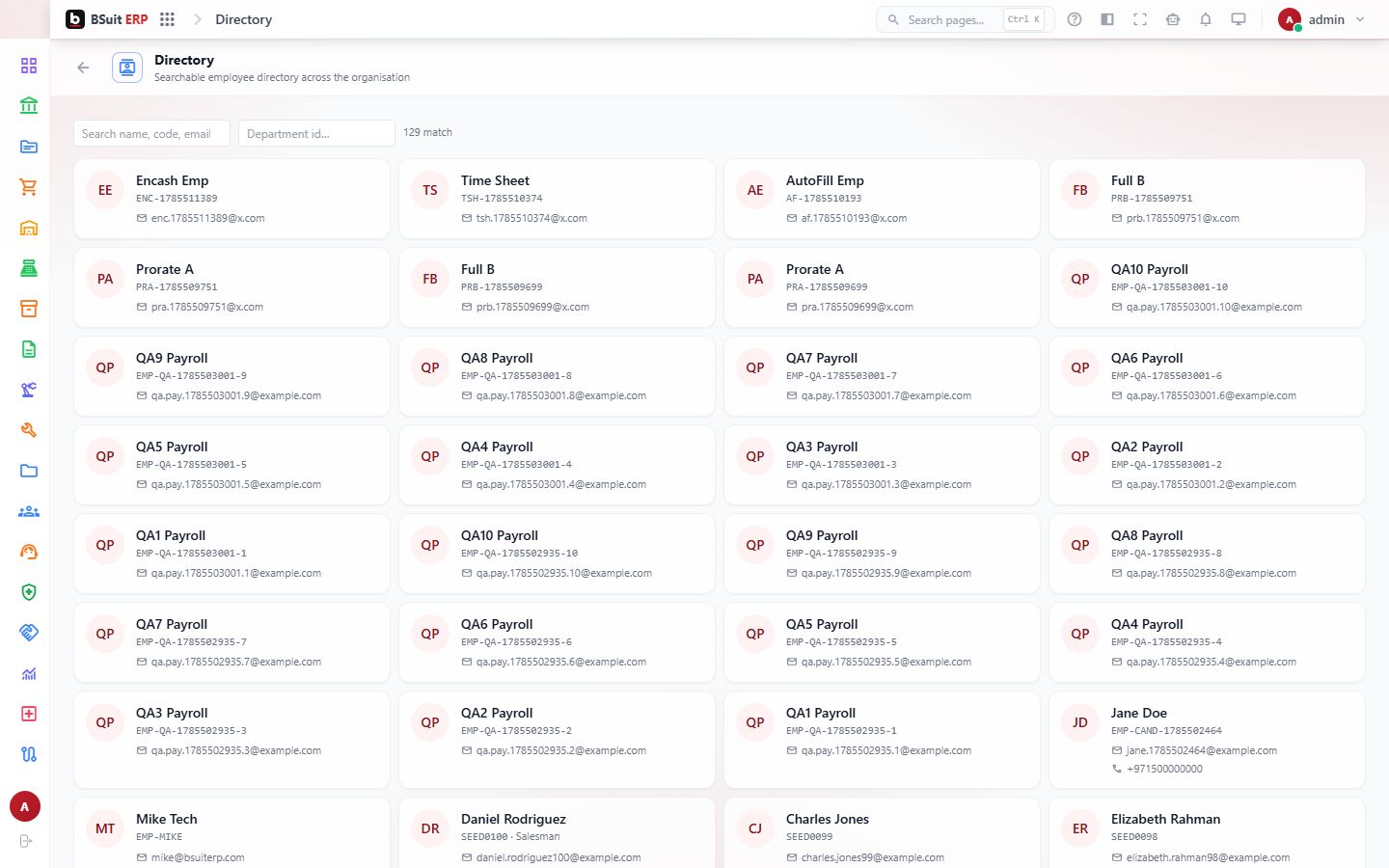Open the dashboard grid icon in sidebar

pos(29,66)
